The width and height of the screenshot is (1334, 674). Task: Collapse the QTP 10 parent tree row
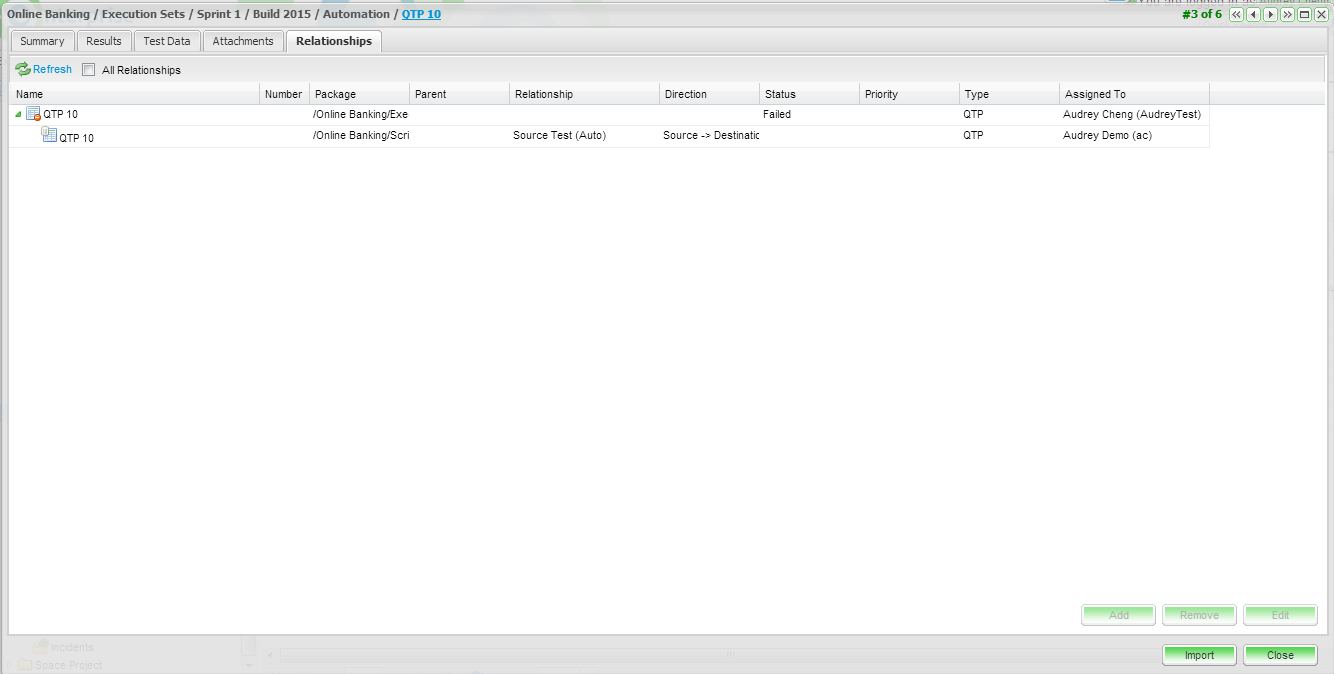click(x=18, y=115)
